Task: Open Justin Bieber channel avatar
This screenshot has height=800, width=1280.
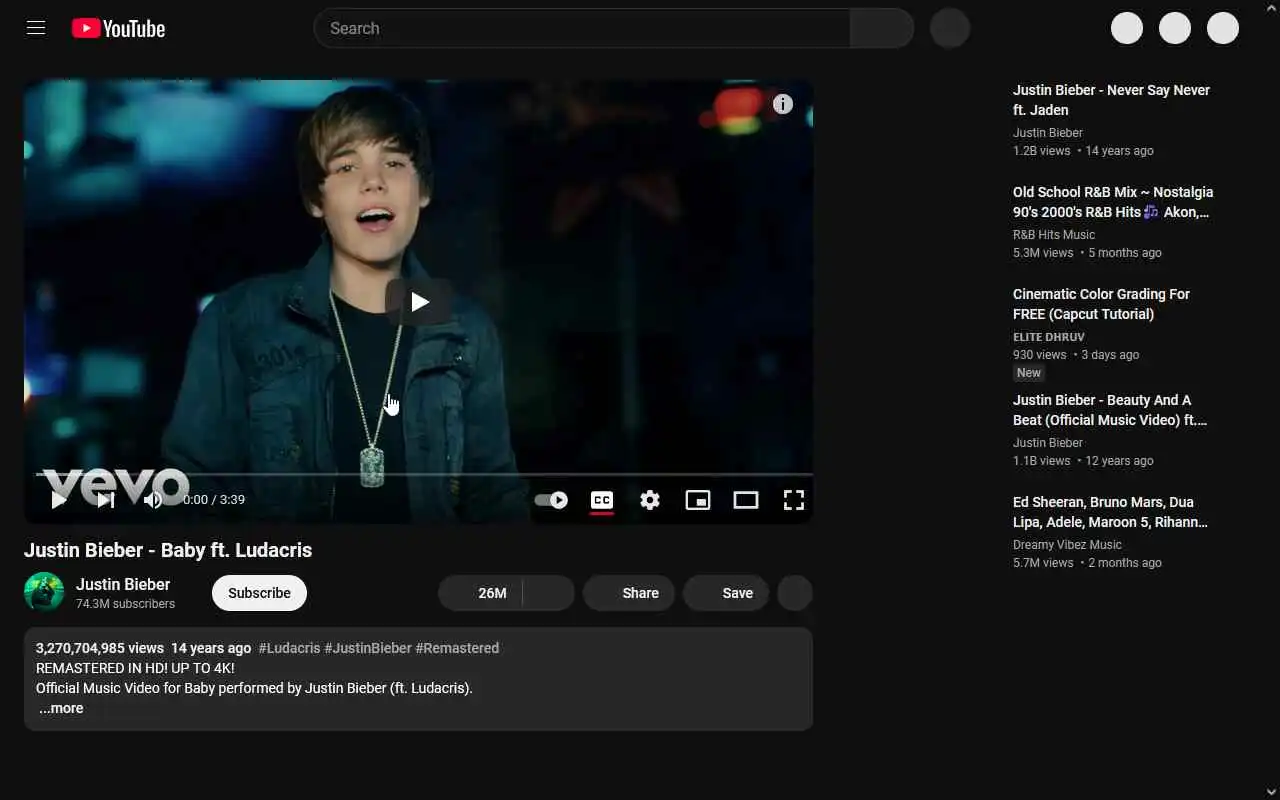Action: pos(44,592)
